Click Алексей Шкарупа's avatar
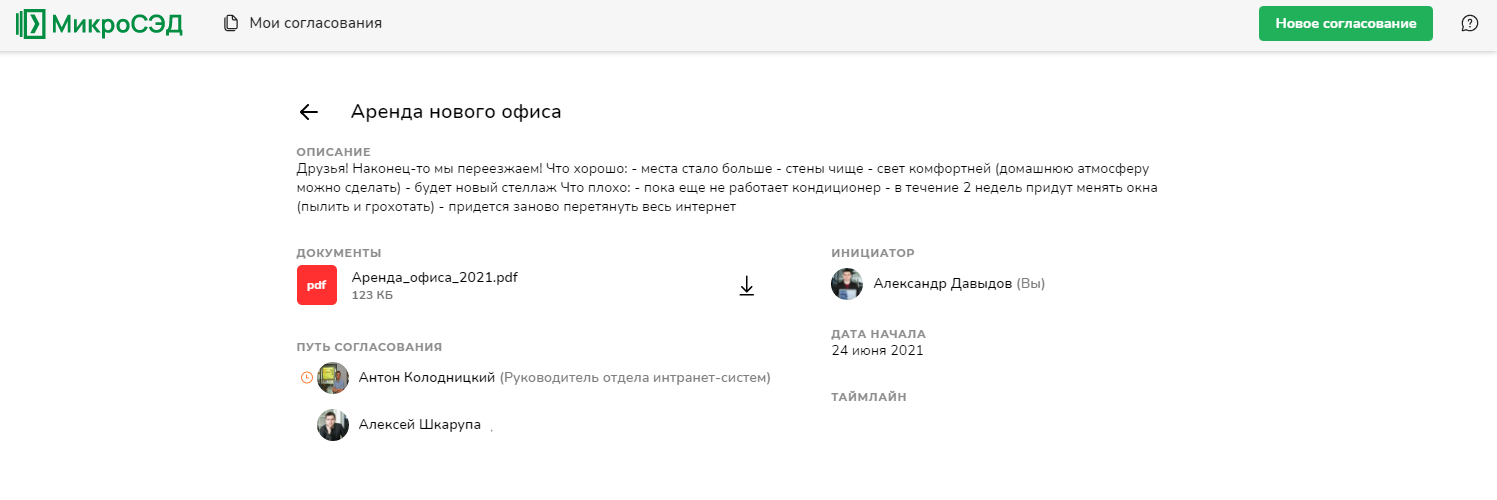The height and width of the screenshot is (500, 1497). click(333, 425)
